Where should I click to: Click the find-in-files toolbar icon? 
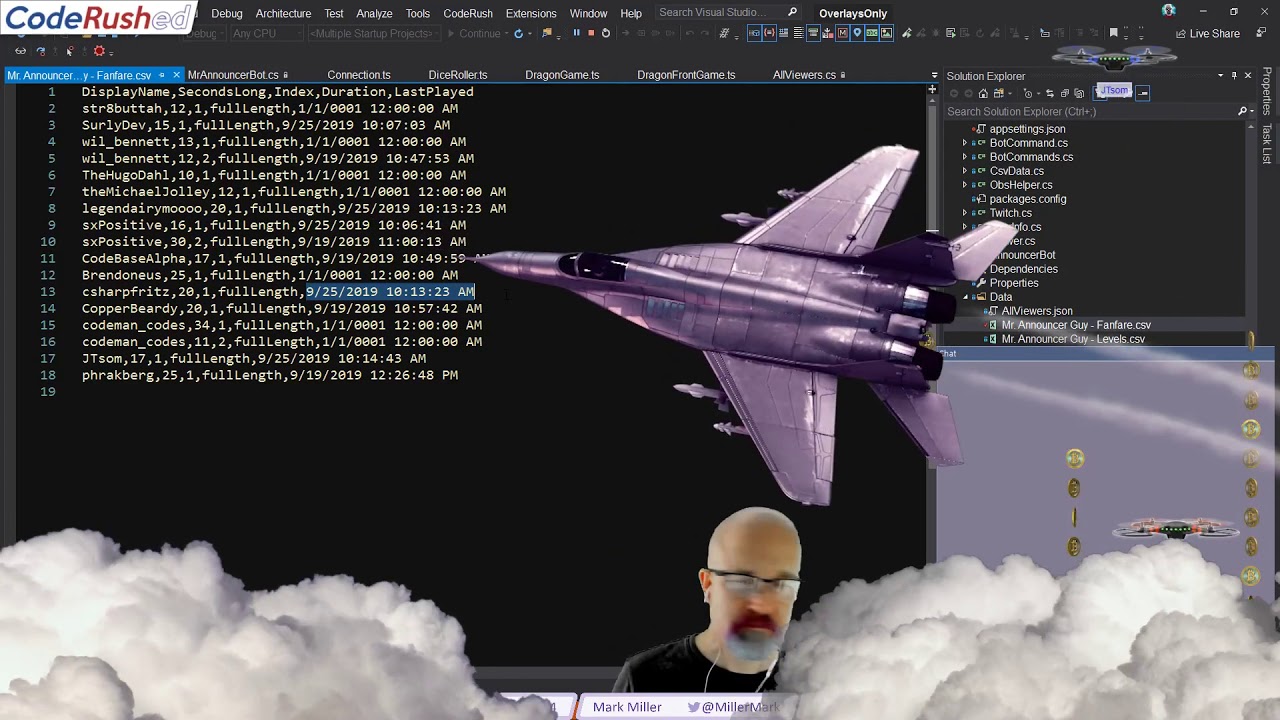[546, 33]
